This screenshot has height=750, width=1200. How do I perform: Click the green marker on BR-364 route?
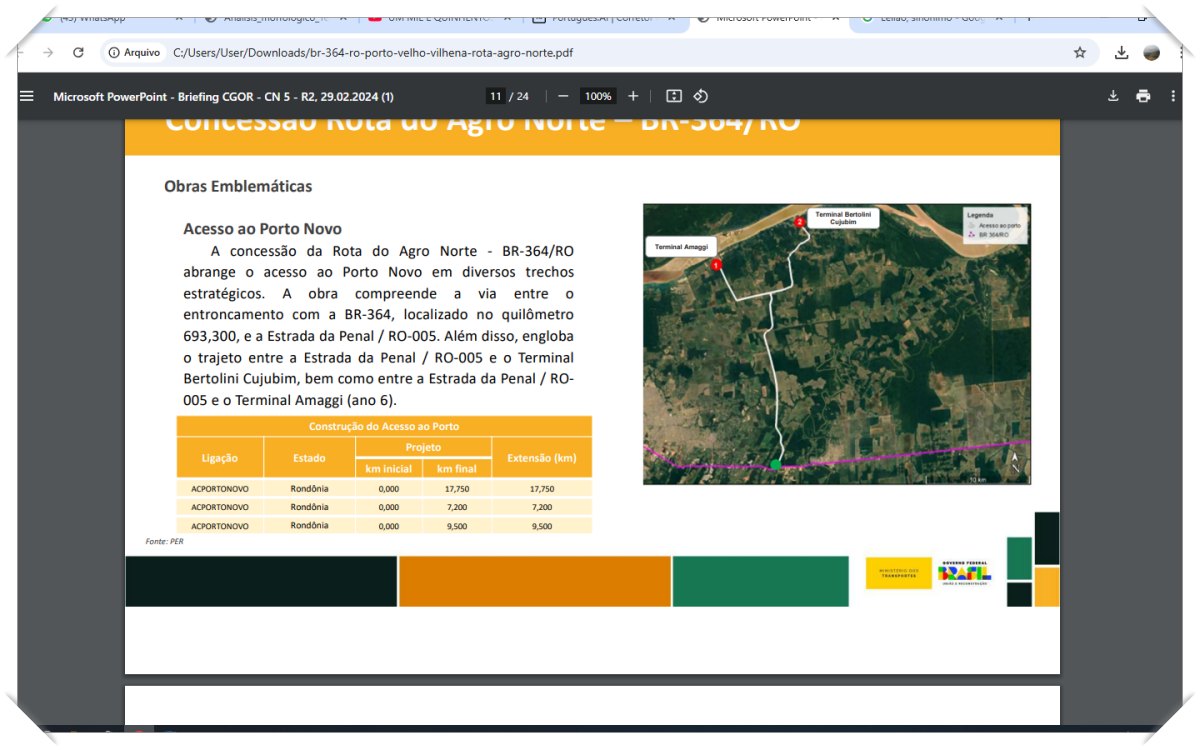pos(776,464)
